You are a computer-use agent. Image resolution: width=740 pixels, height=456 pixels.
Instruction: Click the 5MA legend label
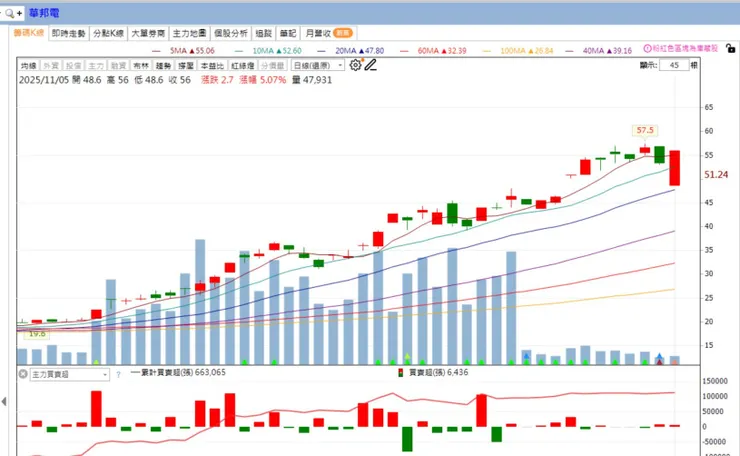click(192, 51)
